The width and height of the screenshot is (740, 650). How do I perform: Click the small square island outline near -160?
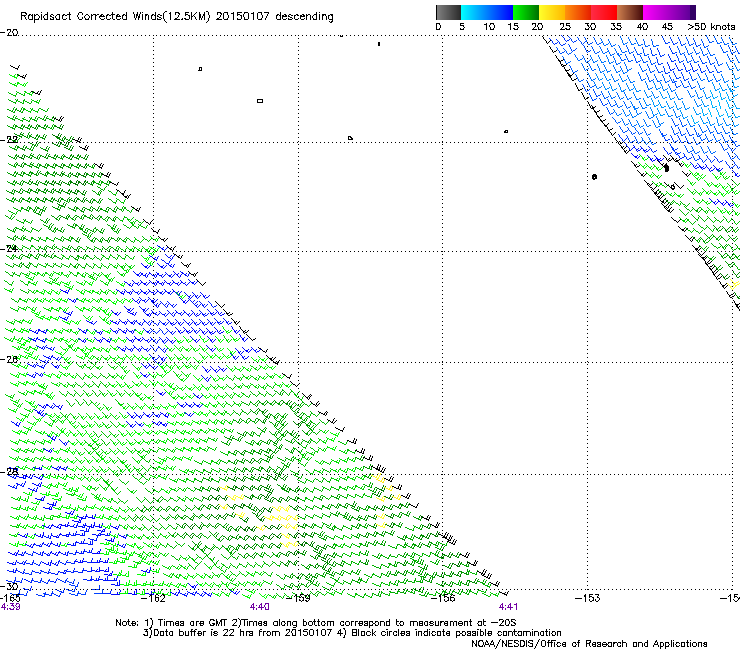[260, 101]
